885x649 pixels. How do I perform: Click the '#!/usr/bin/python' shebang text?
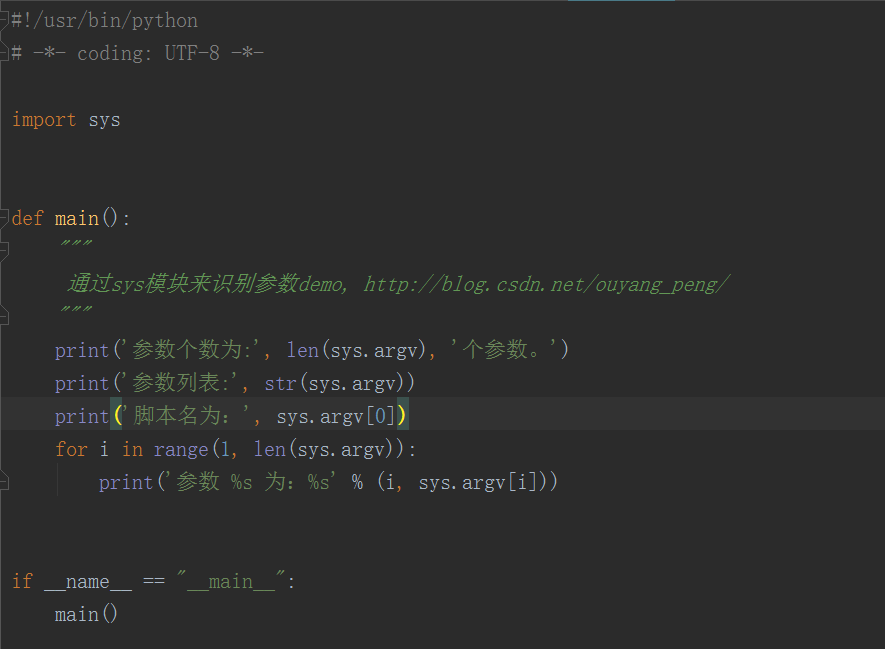(x=104, y=20)
